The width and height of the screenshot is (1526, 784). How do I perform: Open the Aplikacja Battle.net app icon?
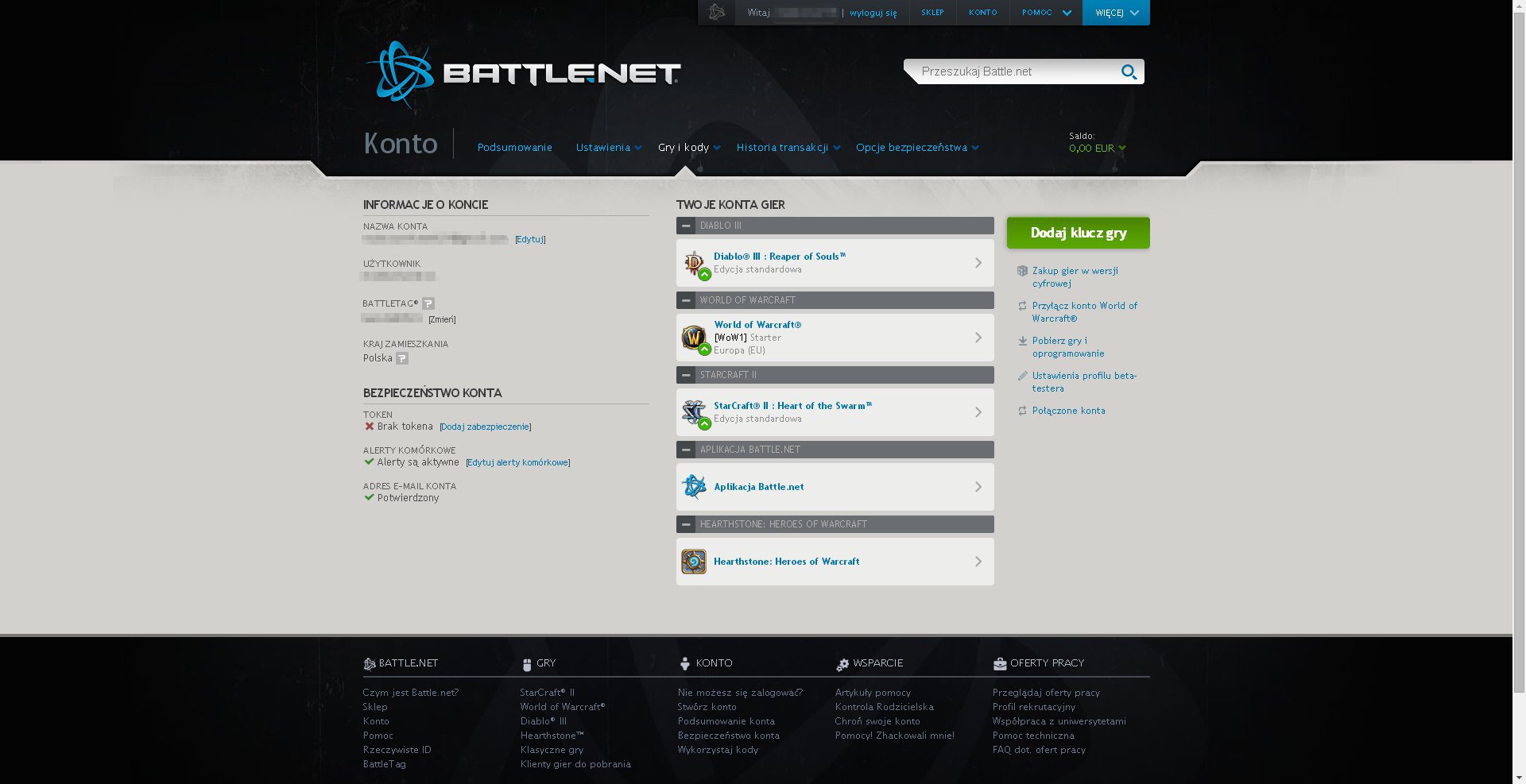[x=694, y=487]
